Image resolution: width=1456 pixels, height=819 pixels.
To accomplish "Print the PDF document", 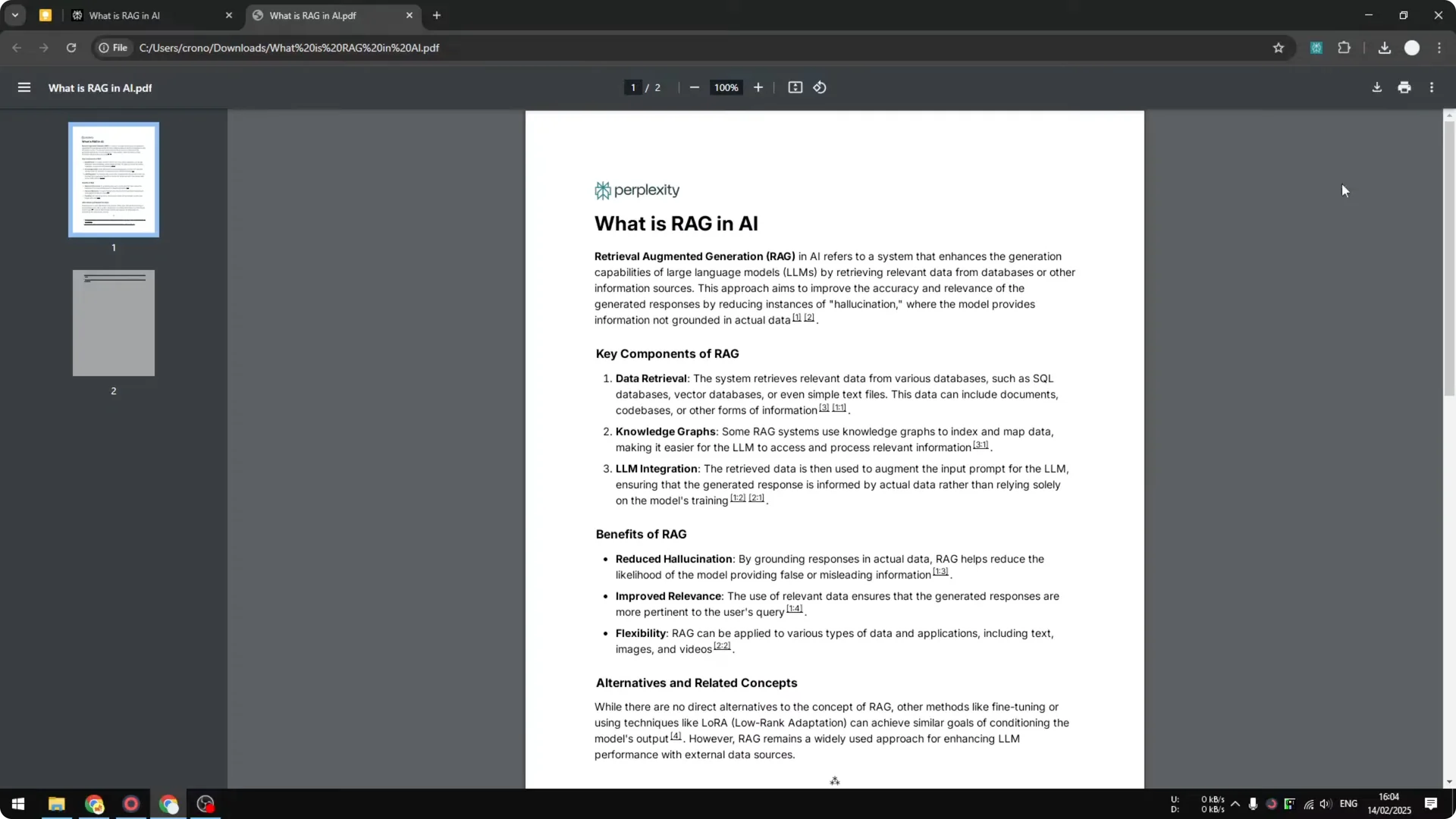I will (1404, 87).
